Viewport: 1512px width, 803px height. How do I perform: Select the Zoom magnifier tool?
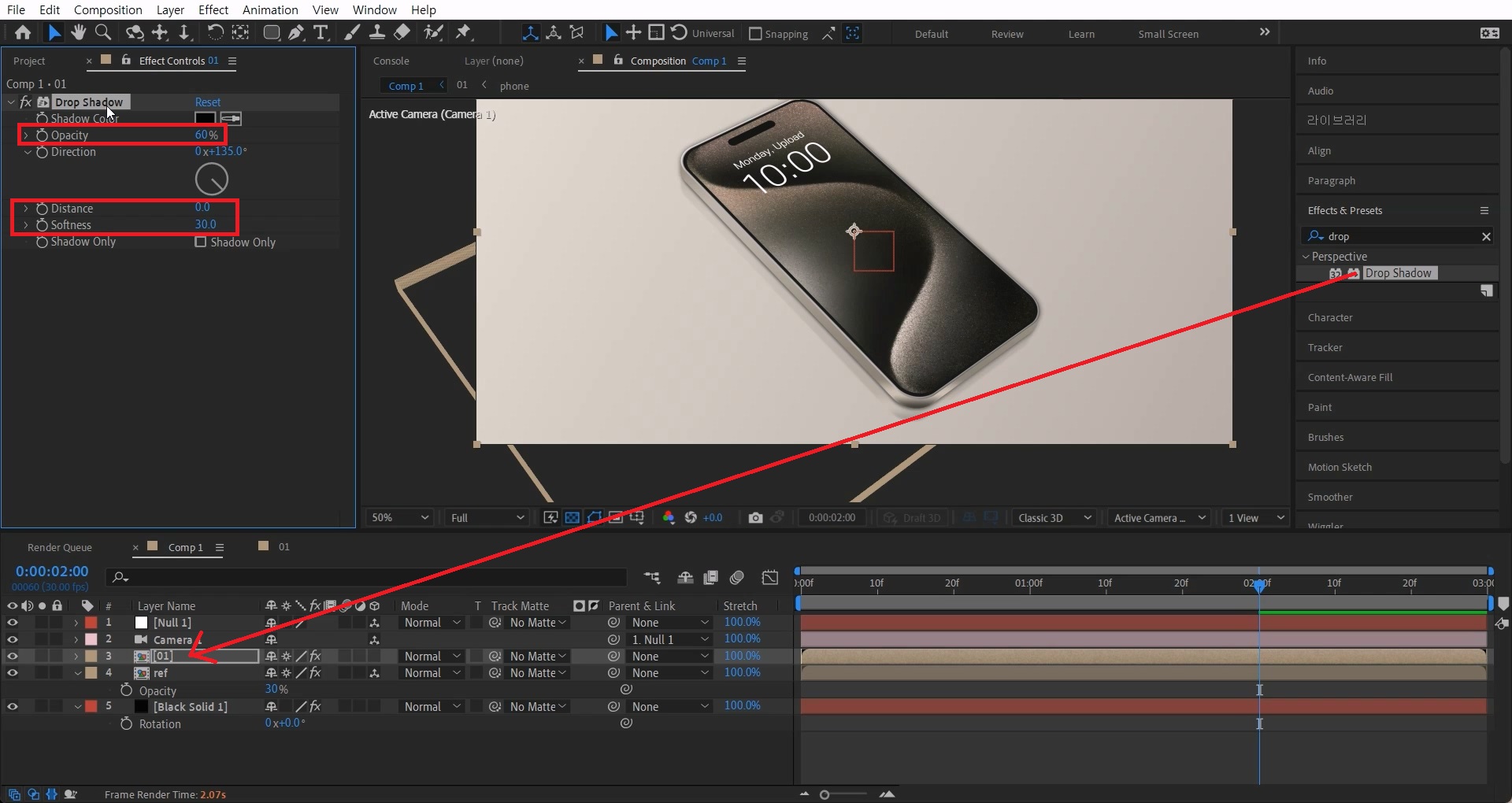pyautogui.click(x=102, y=32)
